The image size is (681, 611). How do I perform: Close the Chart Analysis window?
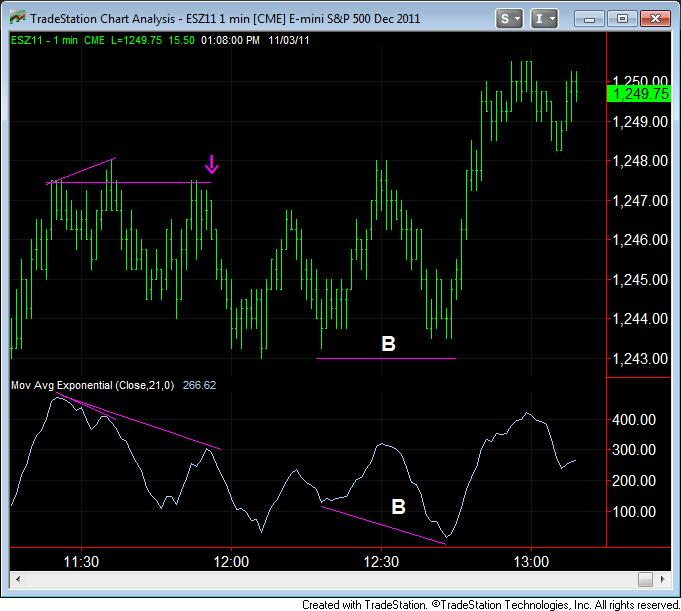[x=655, y=19]
